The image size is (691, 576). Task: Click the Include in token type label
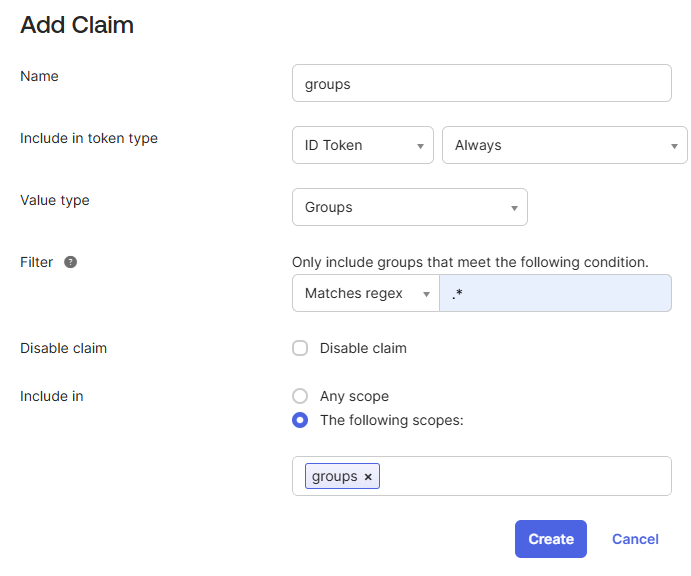pos(89,138)
